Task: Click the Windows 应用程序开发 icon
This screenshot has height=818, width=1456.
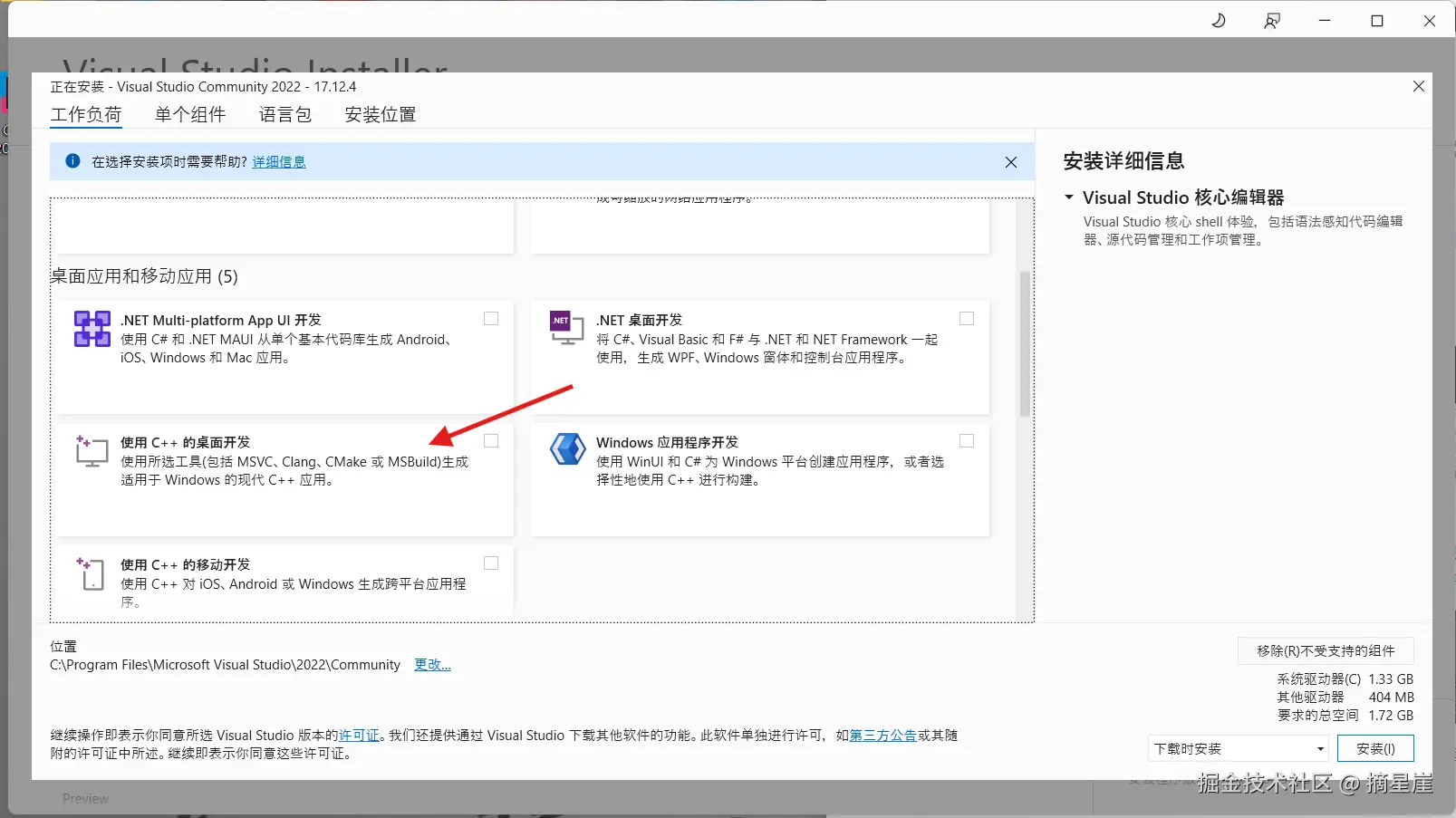Action: click(567, 448)
